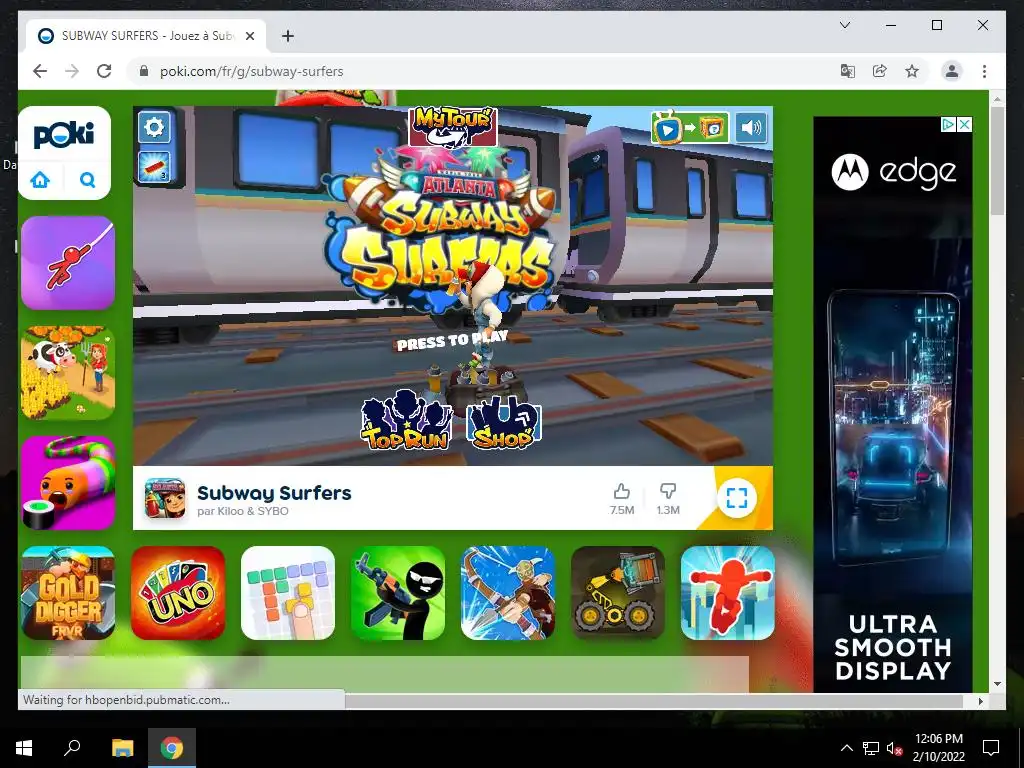
Task: Open the archer bow game thumbnail
Action: 508,593
